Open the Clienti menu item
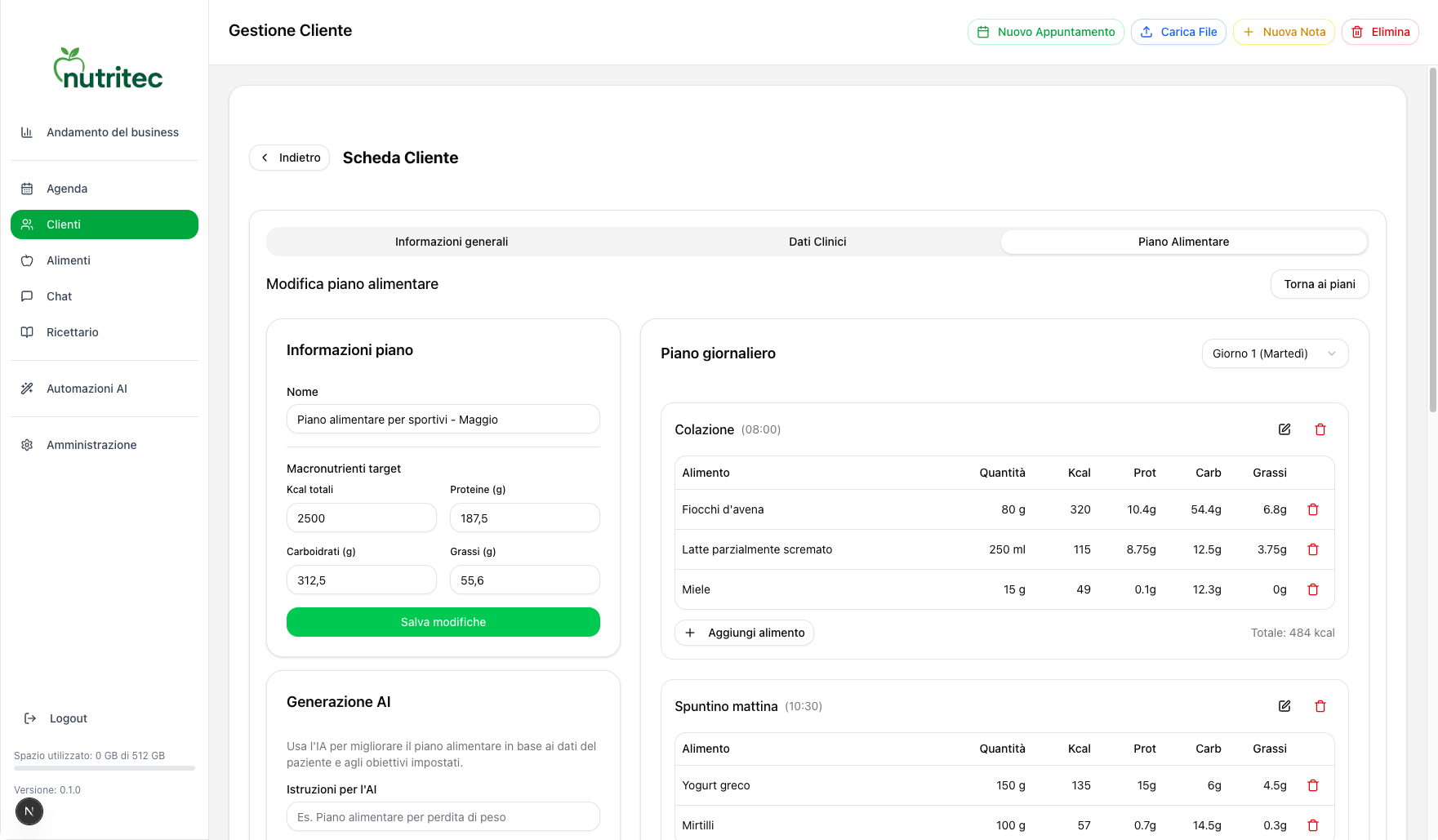Screen dimensions: 1438x840 105,224
